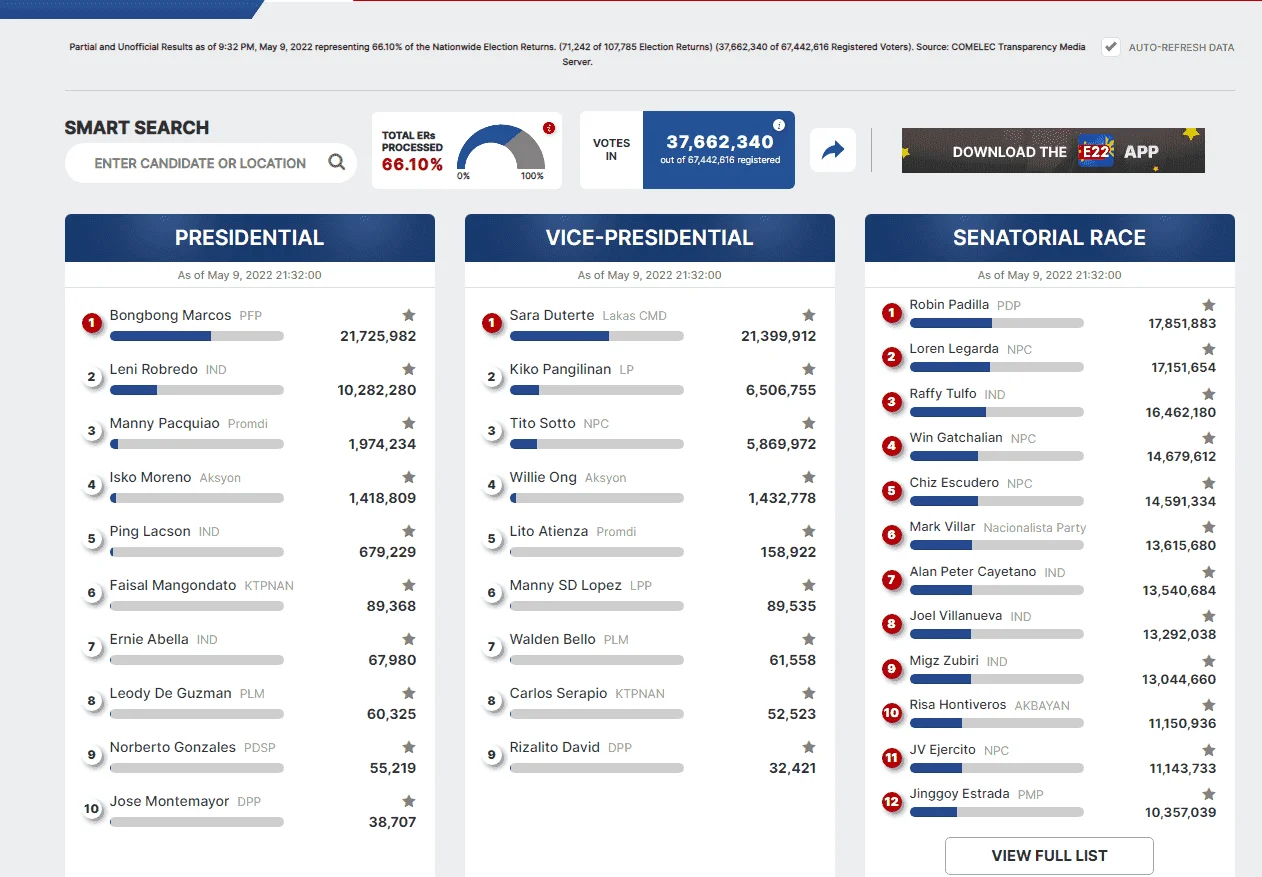Star Carlos Serapio as favorite
This screenshot has width=1262, height=877.
tap(809, 693)
